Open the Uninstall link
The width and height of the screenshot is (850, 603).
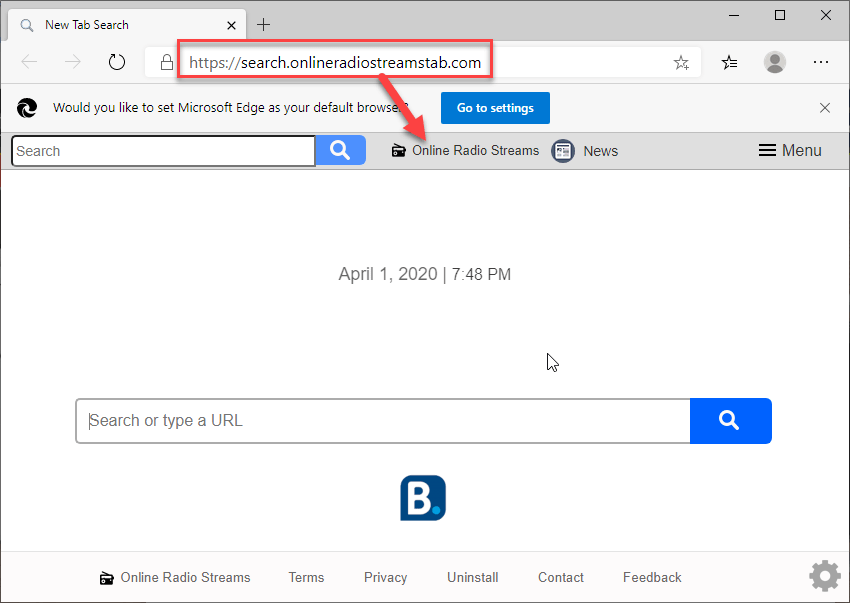[x=473, y=578]
